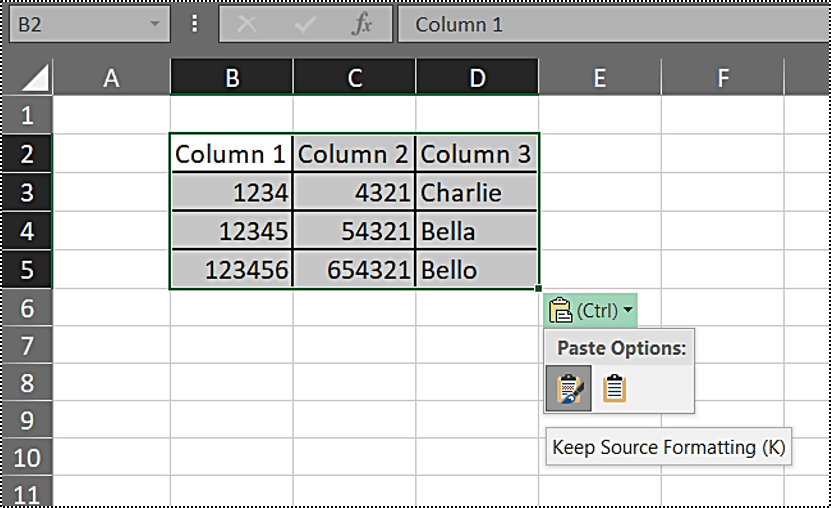
Task: Click inside the Name Box showing B2
Action: tap(75, 25)
